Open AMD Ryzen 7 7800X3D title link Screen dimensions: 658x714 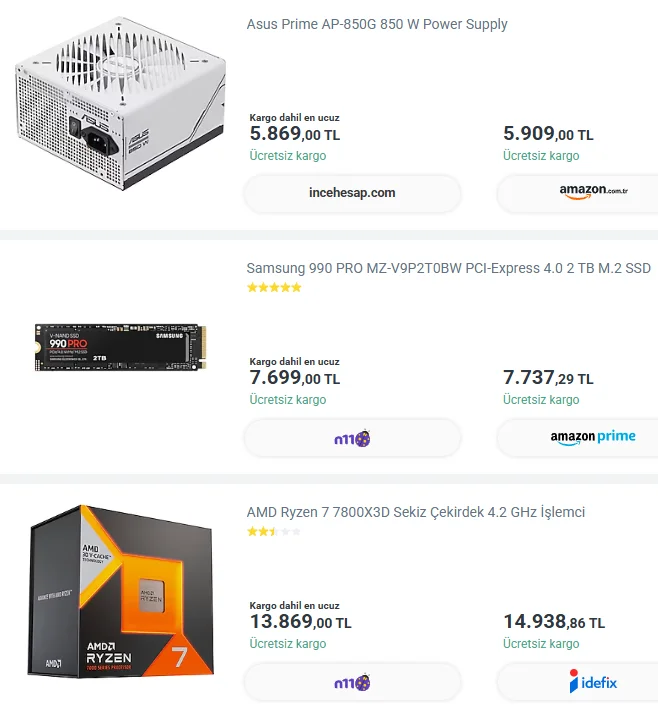415,512
